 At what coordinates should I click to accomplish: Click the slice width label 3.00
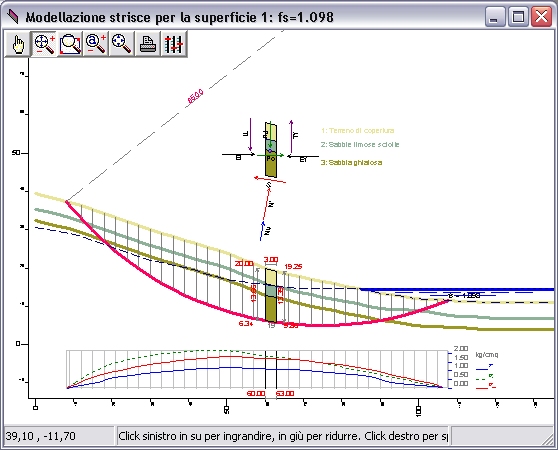271,260
